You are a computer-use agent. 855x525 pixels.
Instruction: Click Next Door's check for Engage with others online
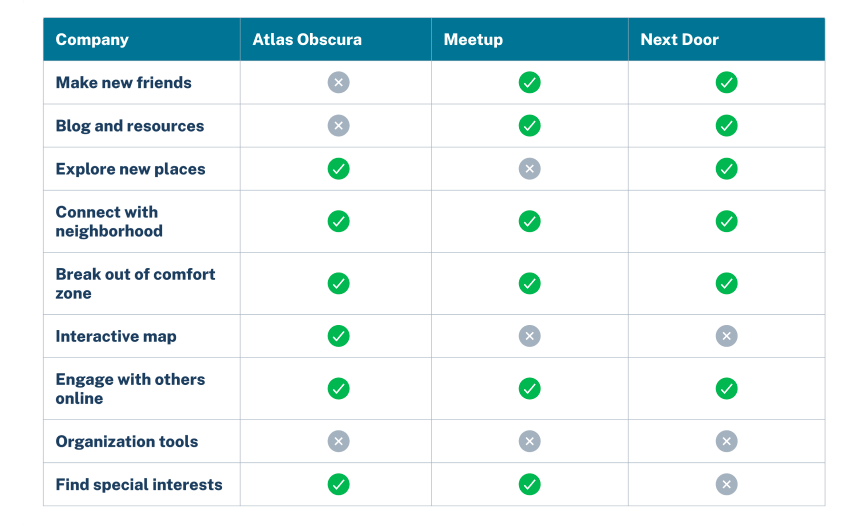pos(726,389)
